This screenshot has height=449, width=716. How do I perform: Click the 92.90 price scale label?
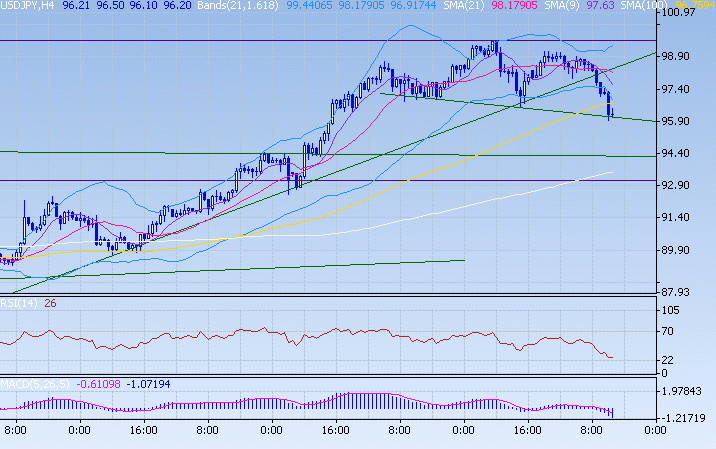tap(686, 186)
